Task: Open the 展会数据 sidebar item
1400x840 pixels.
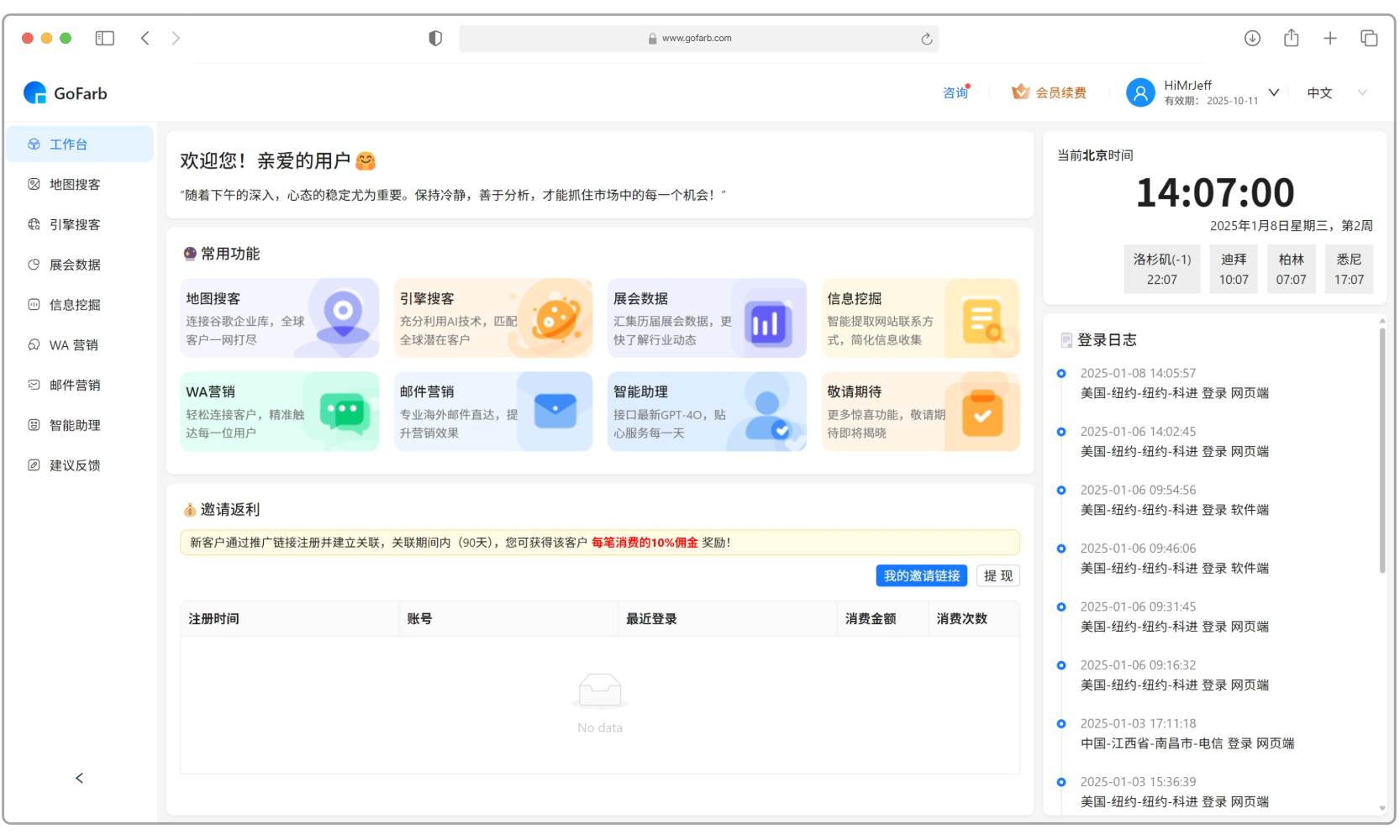Action: (74, 264)
